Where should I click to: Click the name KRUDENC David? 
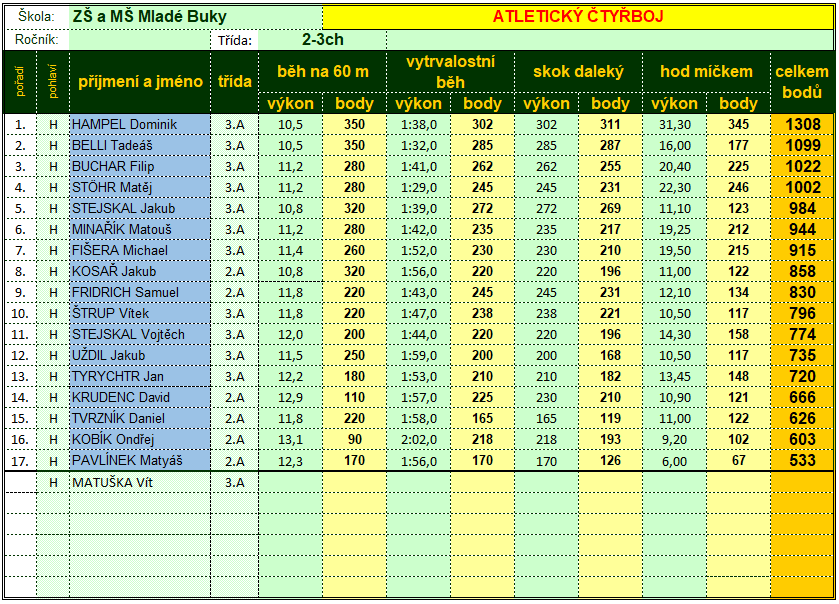[x=121, y=397]
